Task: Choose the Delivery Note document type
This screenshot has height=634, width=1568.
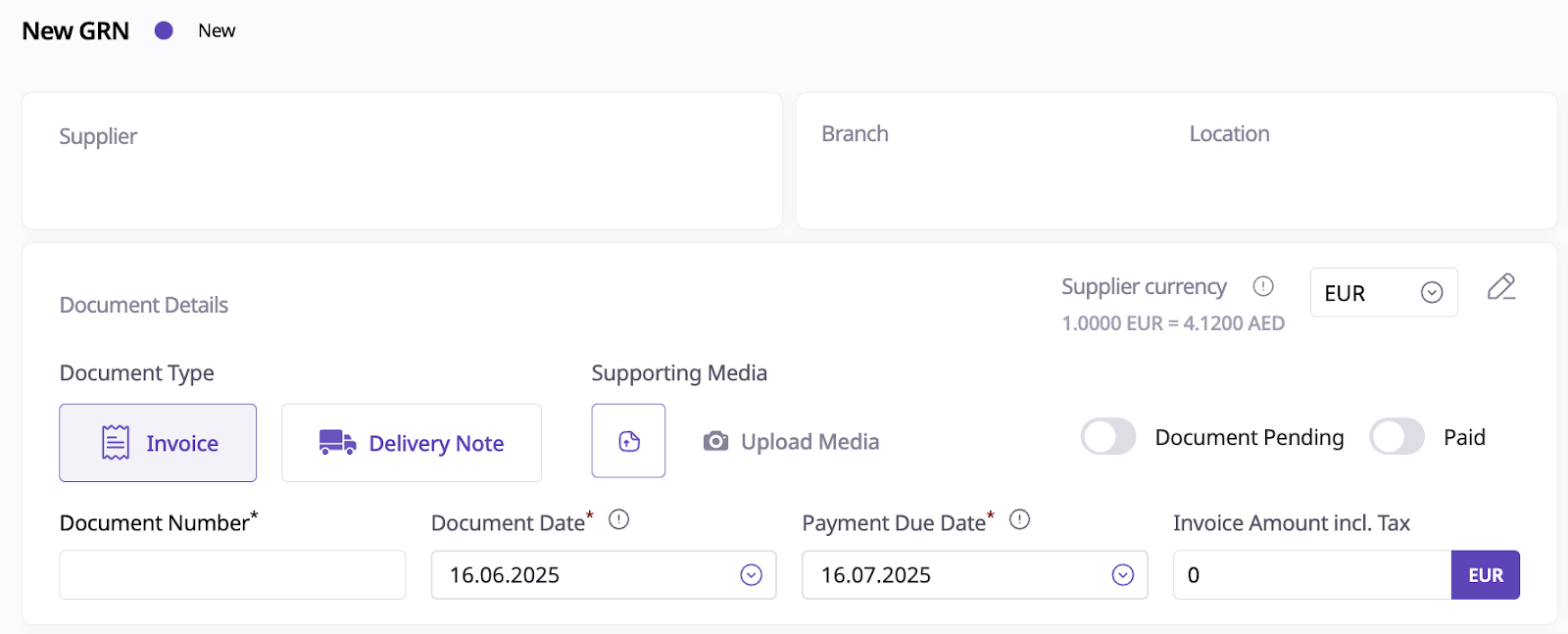Action: tap(412, 443)
